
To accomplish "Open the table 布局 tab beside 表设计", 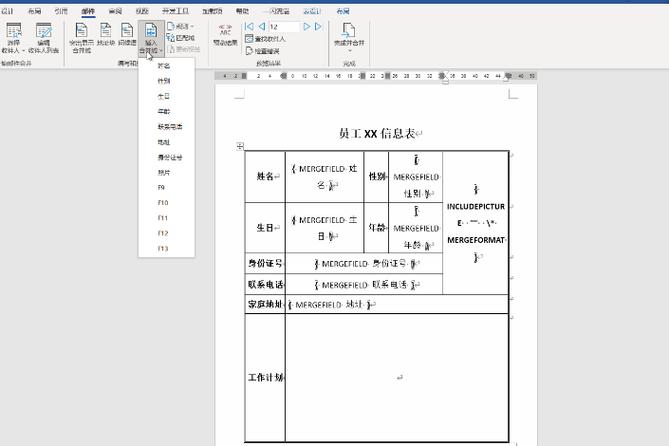I will tap(343, 11).
